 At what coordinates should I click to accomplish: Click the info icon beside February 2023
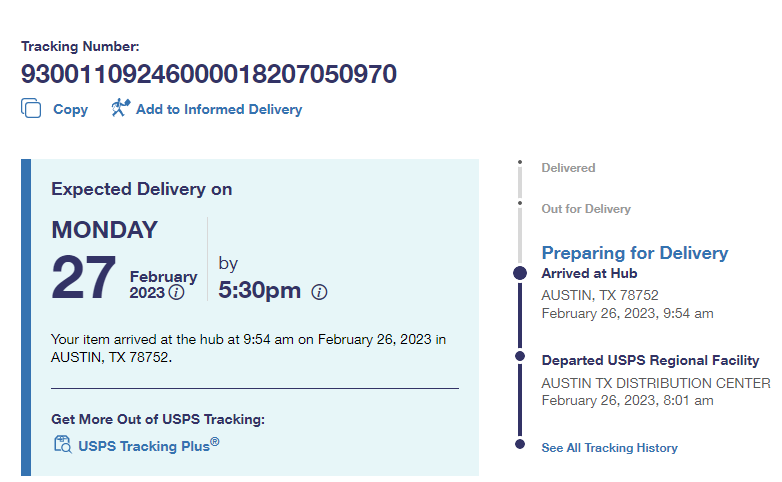click(x=177, y=292)
